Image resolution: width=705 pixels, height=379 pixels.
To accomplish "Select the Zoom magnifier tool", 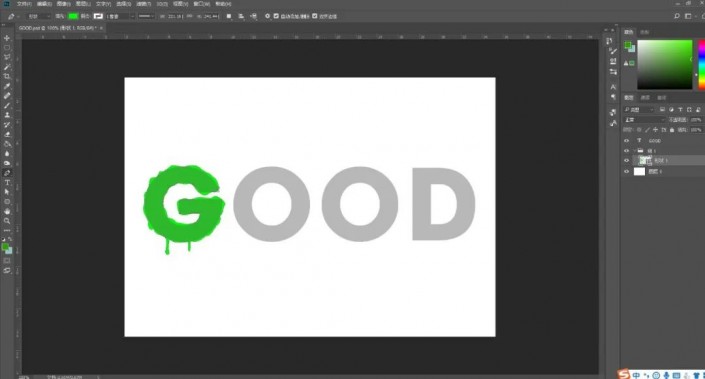I will 7,221.
